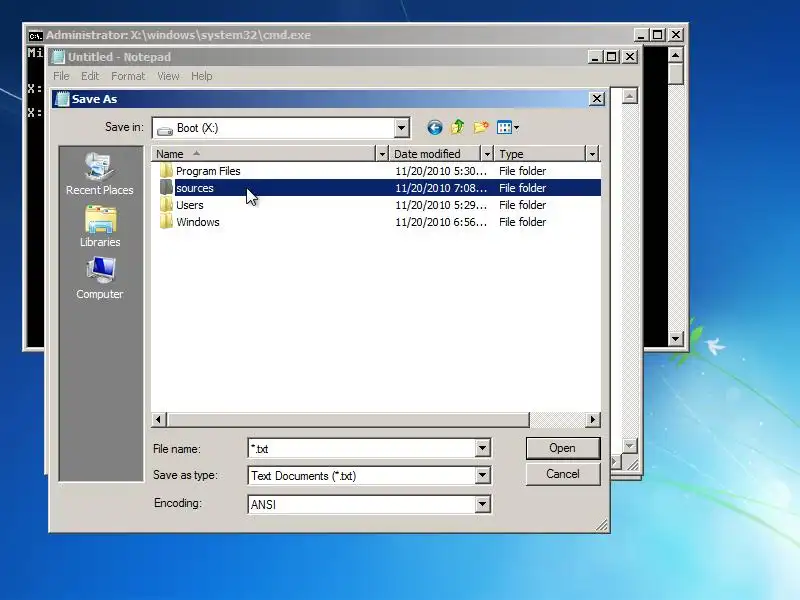Click the Save As dialog resize grip
Viewport: 800px width, 600px height.
tap(602, 525)
